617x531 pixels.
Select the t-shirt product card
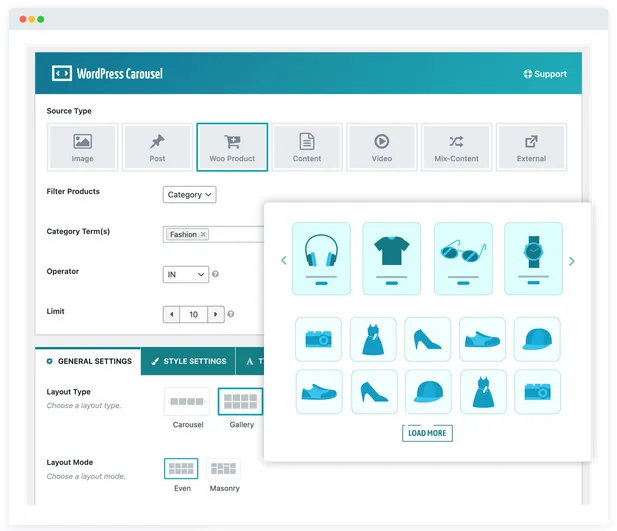tap(392, 258)
